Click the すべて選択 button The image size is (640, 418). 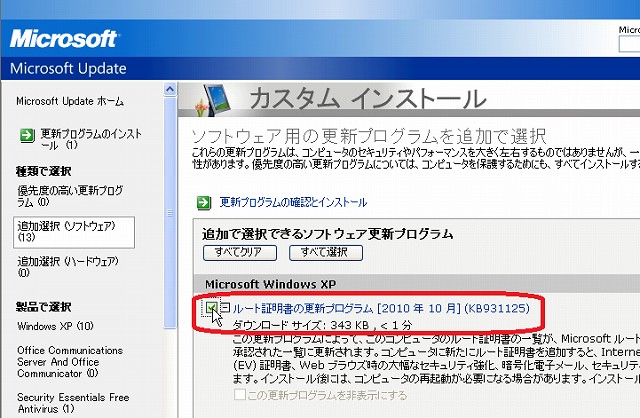(326, 253)
